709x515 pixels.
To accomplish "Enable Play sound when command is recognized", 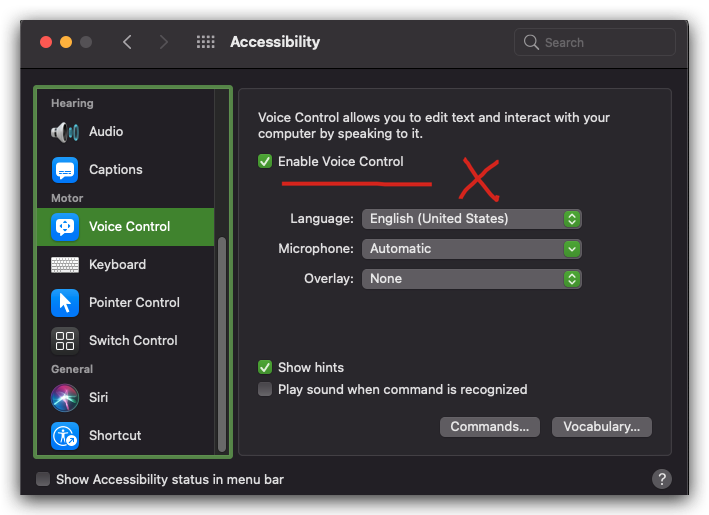I will tap(265, 389).
